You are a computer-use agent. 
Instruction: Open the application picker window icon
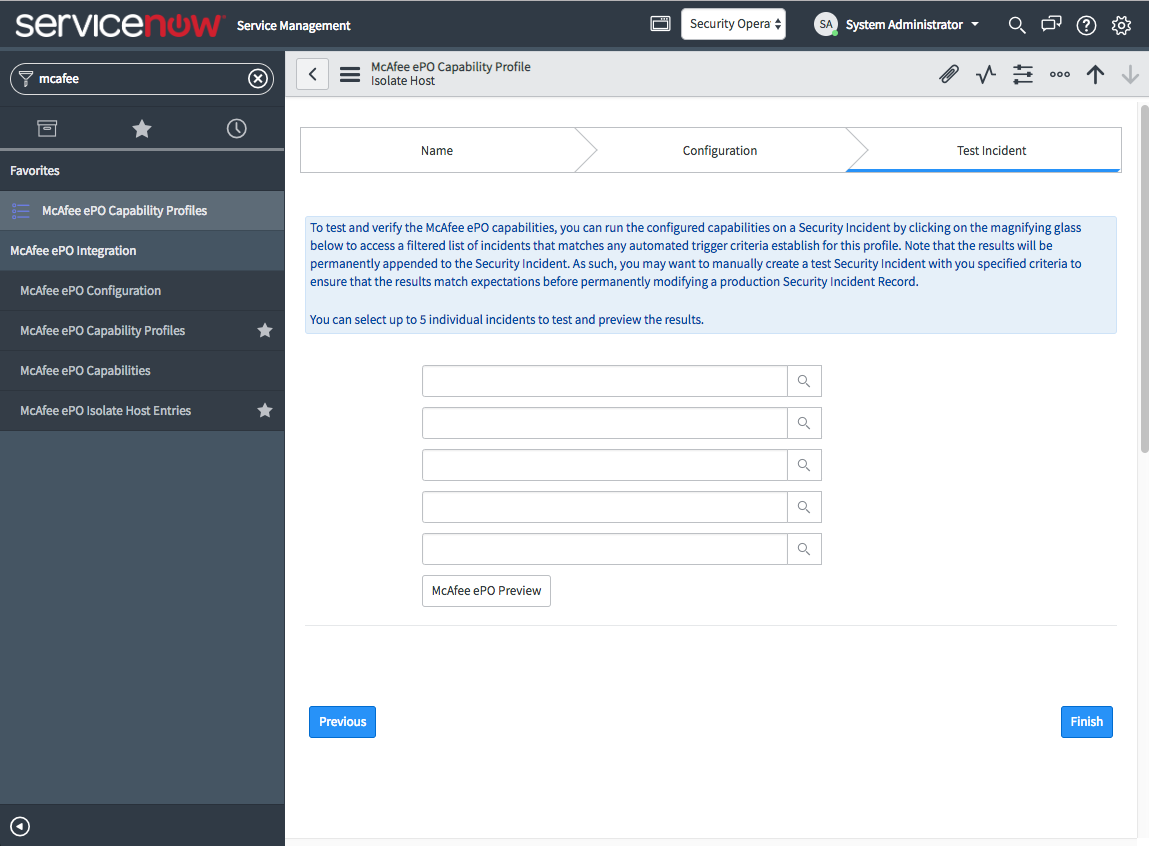click(x=660, y=24)
